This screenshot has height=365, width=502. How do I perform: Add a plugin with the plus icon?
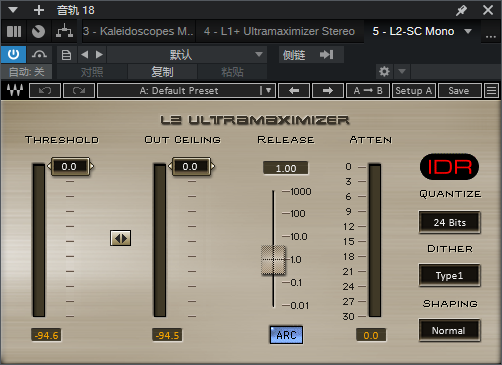[39, 10]
